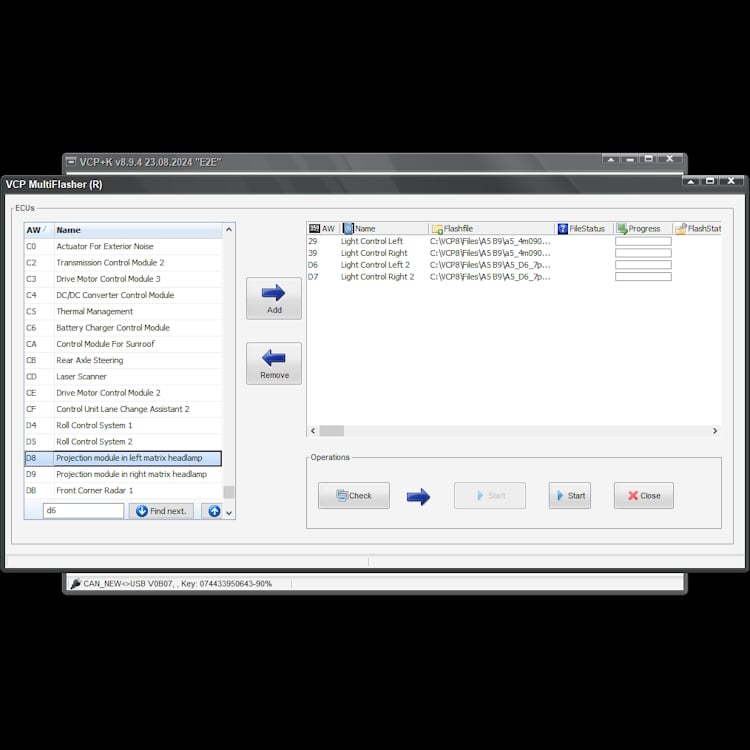
Task: Roll up the VCP MultiFlasher window
Action: 690,181
